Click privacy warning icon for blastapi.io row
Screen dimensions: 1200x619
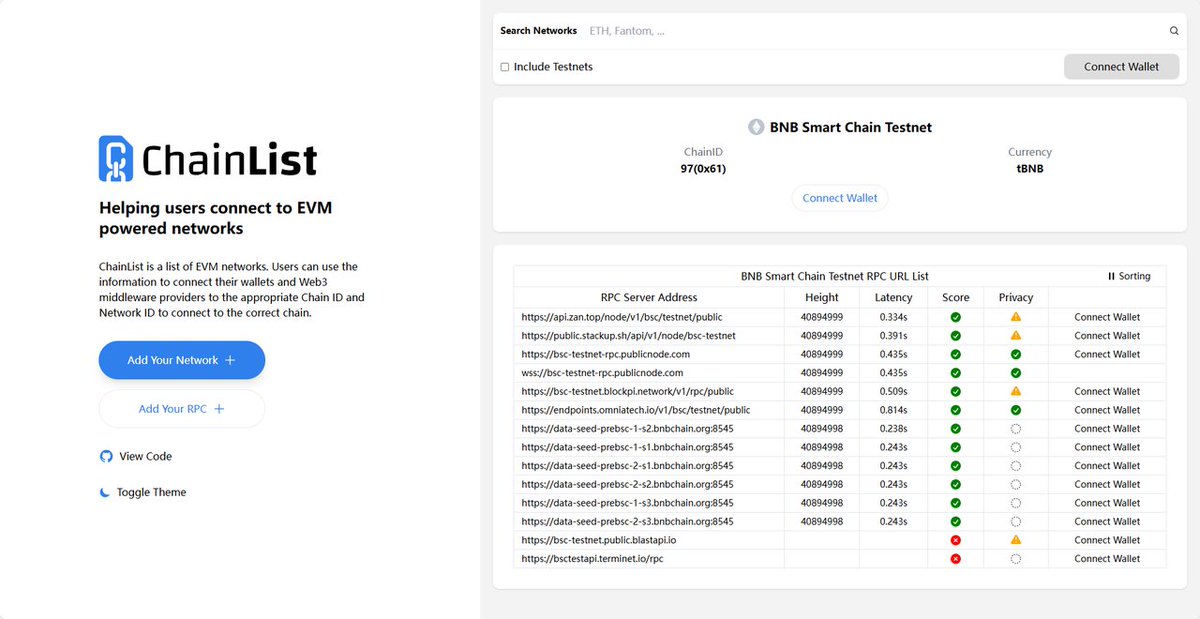point(1016,540)
